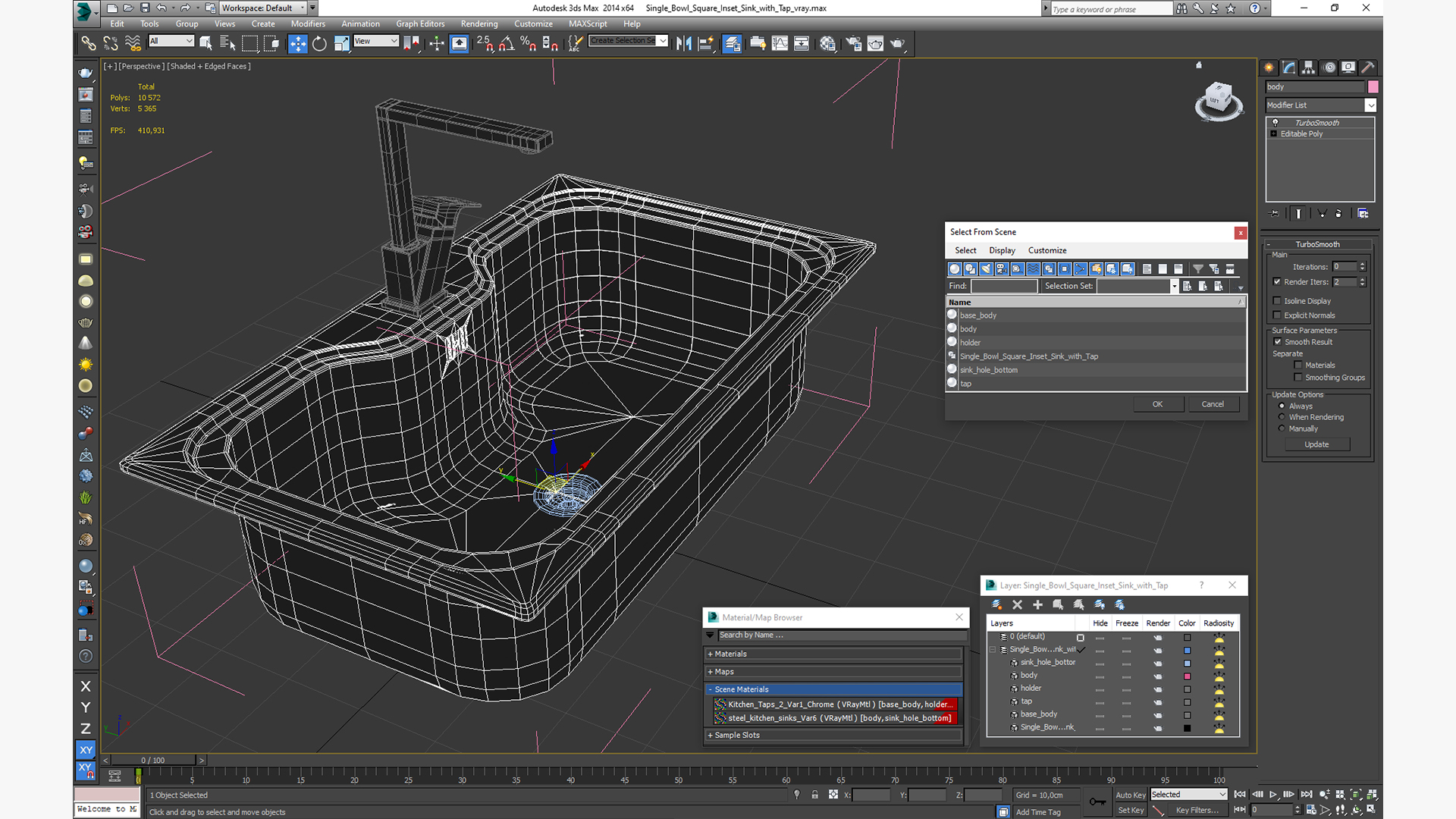Expand the Maps group in Material Browser

tap(833, 672)
